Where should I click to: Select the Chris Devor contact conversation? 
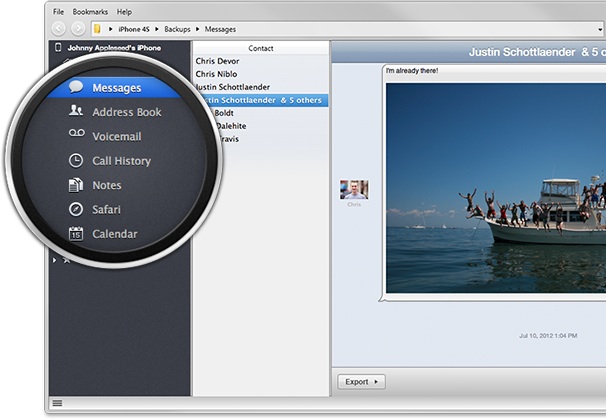219,61
